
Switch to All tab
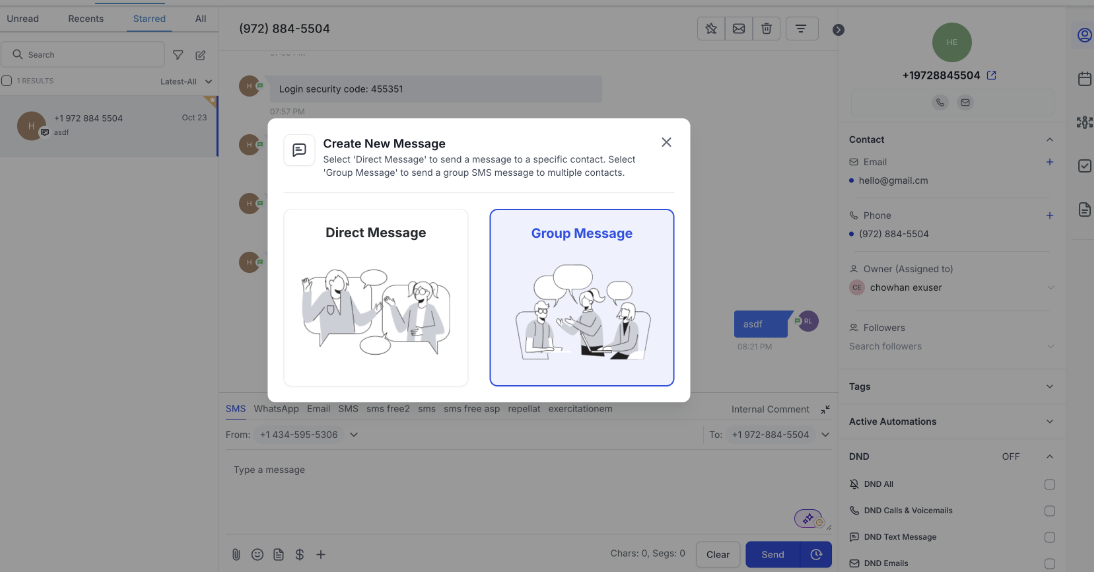click(201, 19)
